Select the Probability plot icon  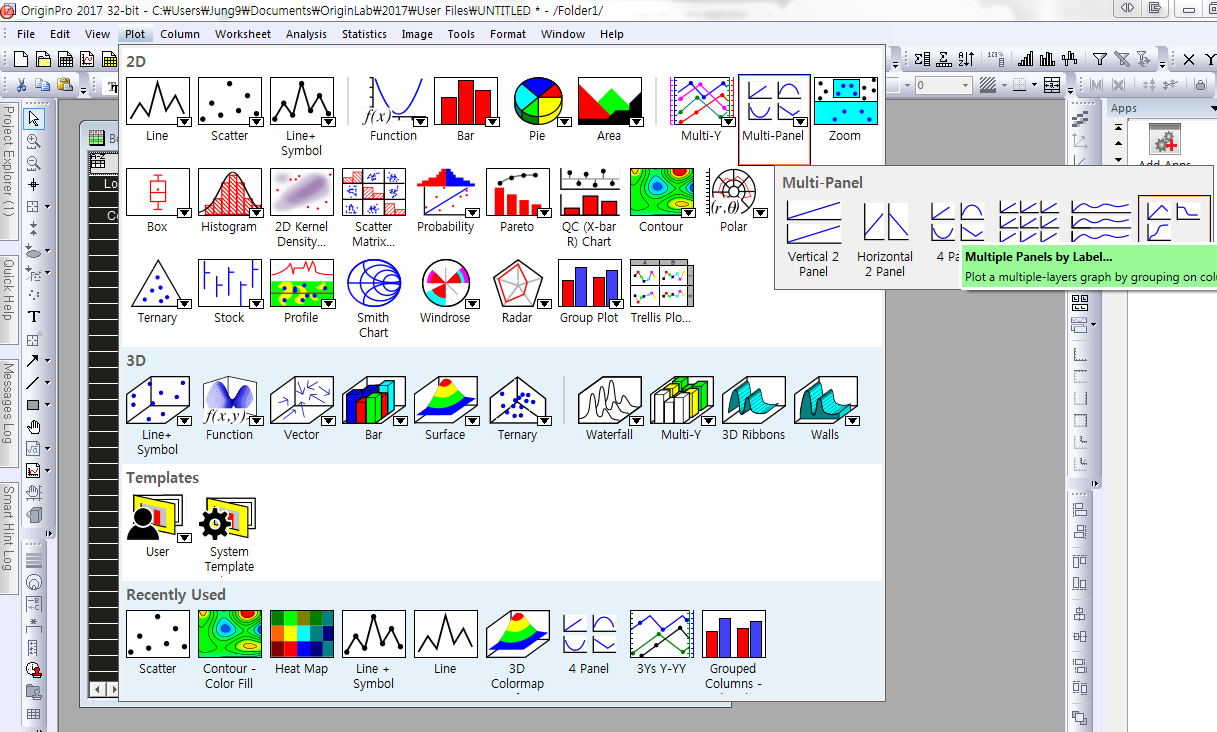(445, 192)
